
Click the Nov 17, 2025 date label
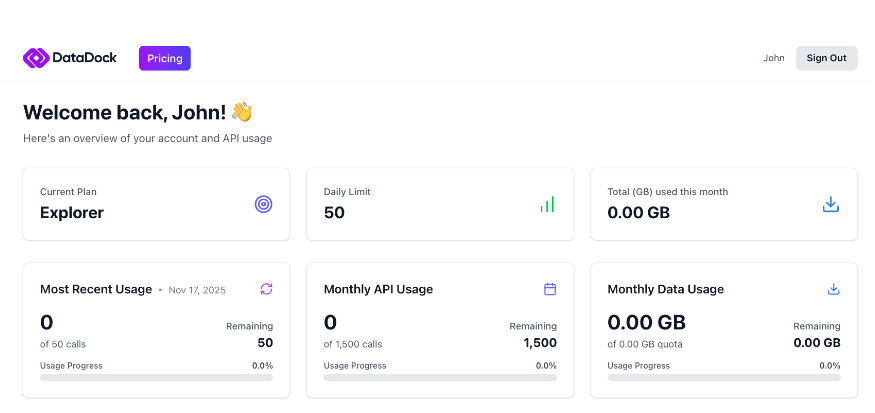[197, 290]
